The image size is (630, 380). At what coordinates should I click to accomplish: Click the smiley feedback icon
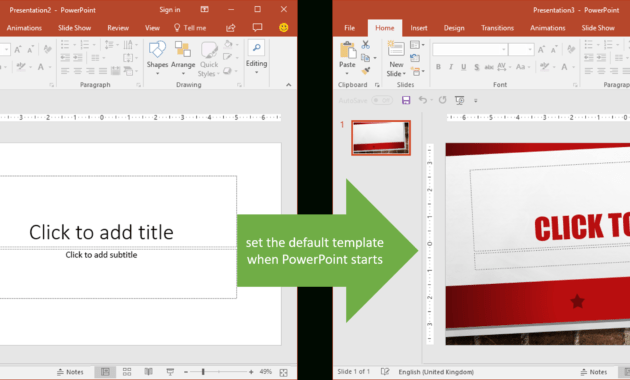(x=284, y=27)
